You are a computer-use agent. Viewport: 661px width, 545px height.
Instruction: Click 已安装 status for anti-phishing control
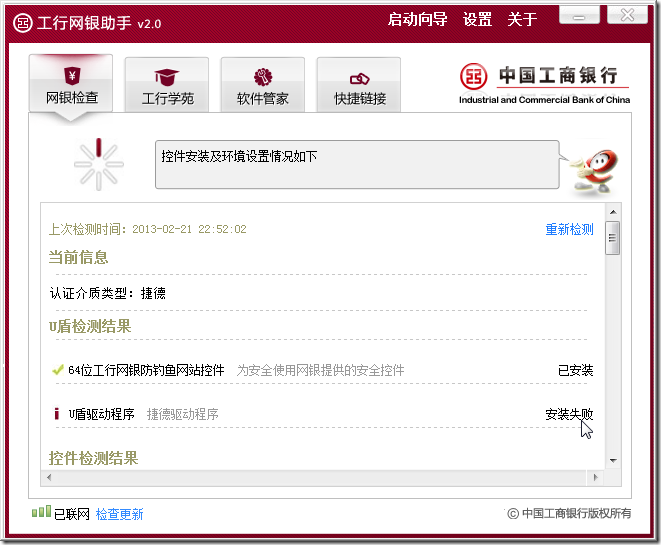click(575, 370)
